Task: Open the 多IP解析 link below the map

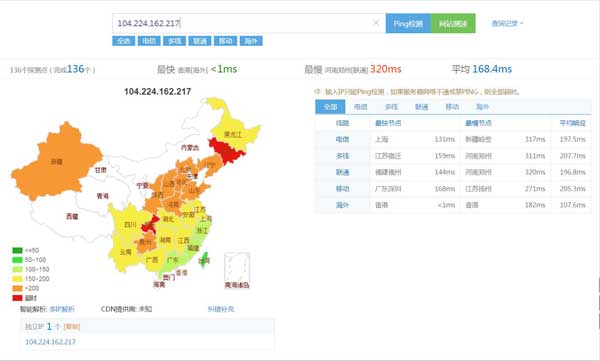Action: tap(62, 309)
